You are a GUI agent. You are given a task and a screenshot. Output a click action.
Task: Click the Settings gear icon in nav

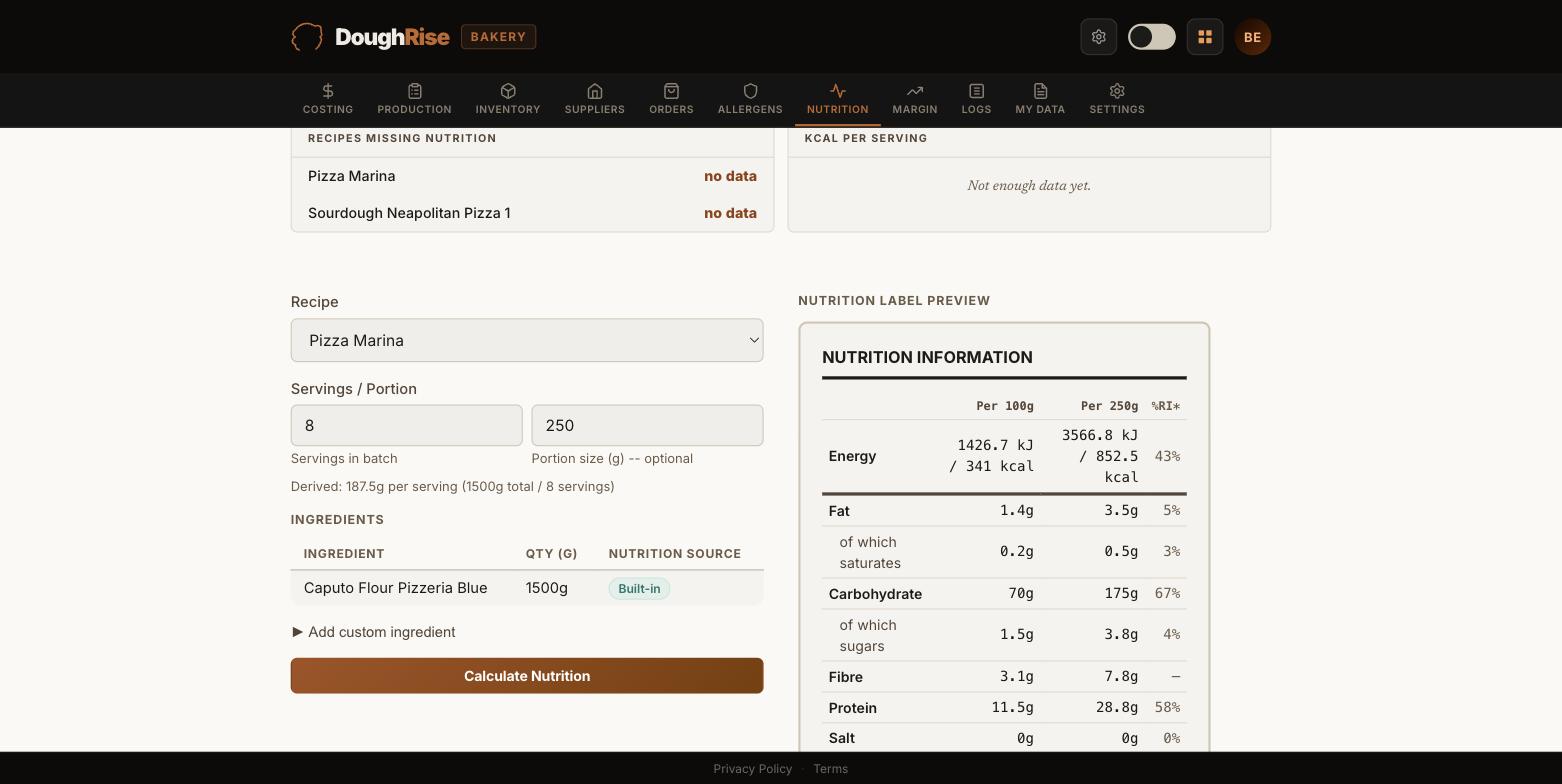tap(1117, 91)
